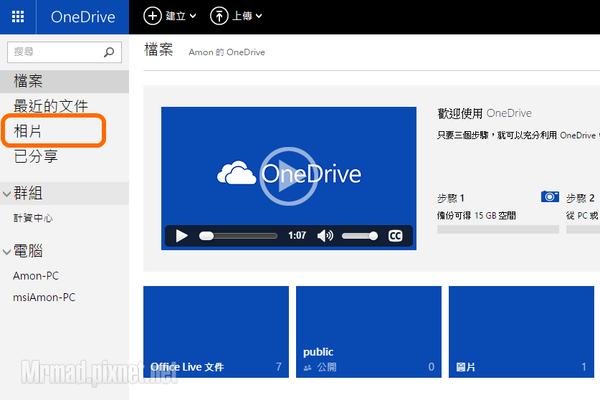Adjust the video volume slider
The image size is (600, 400).
click(x=359, y=236)
